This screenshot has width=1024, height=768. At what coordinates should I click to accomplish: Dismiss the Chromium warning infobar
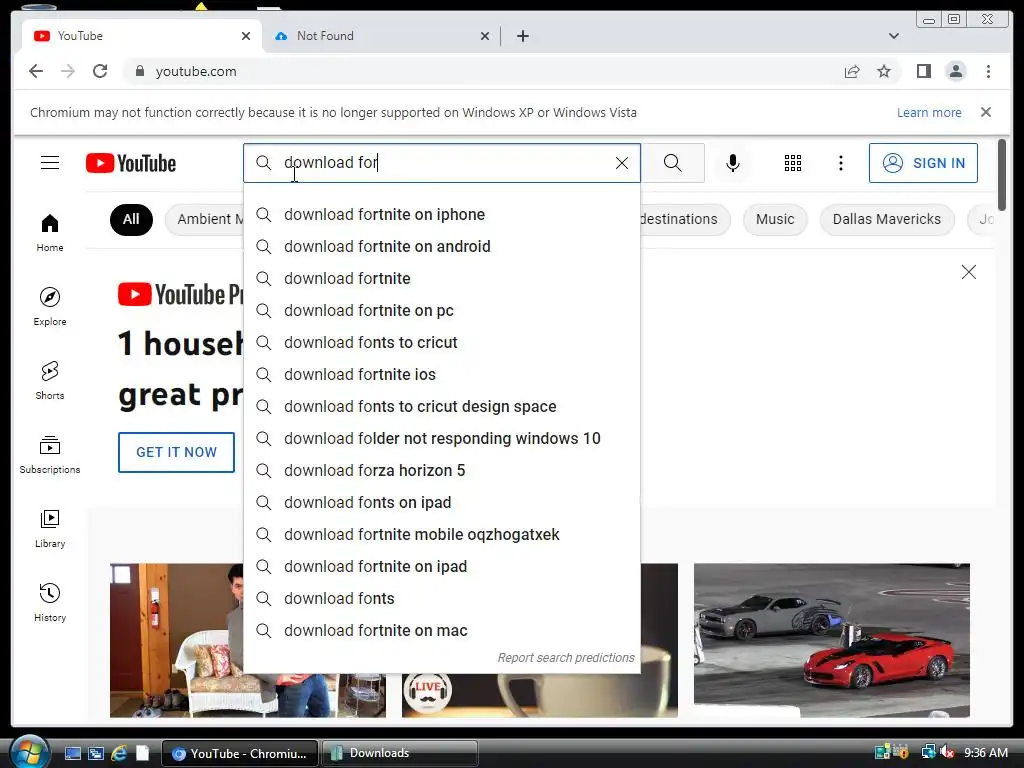tap(986, 112)
